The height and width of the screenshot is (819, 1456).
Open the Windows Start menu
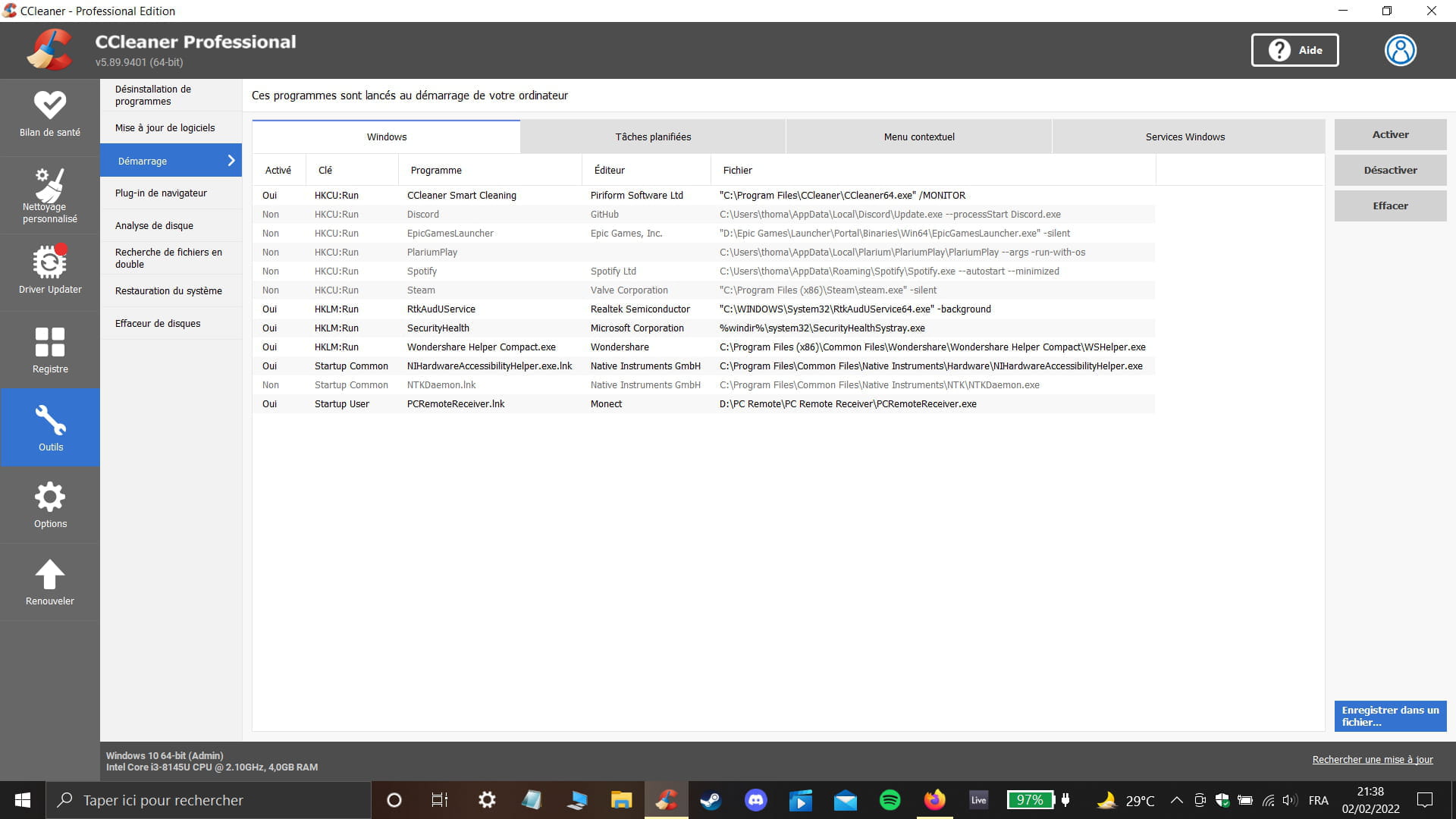(23, 800)
